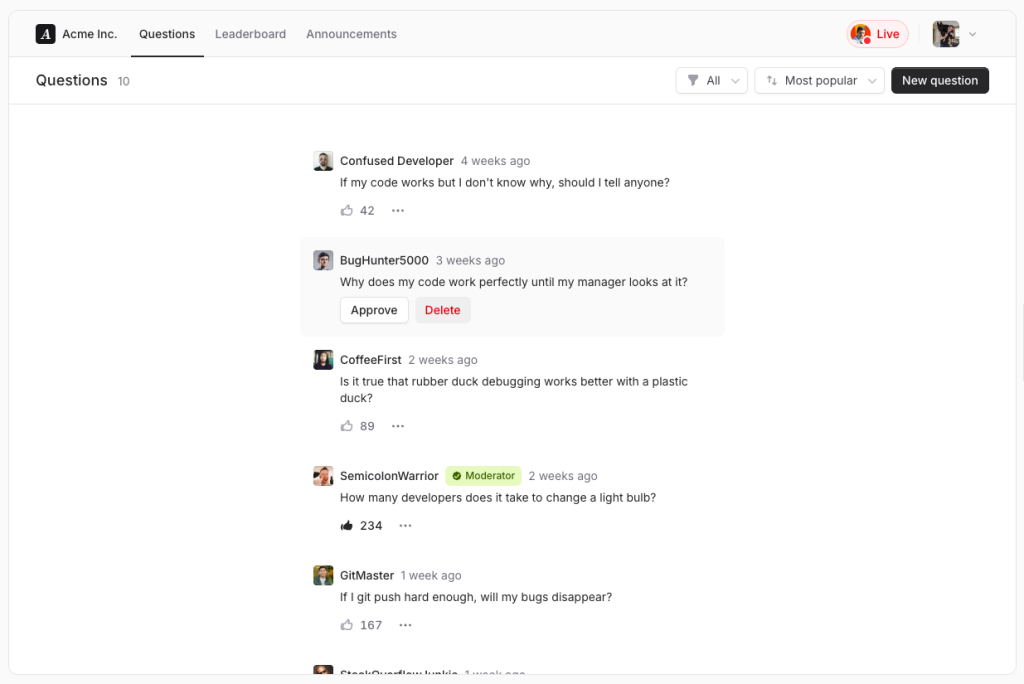The width and height of the screenshot is (1024, 684).
Task: Click the Acme Inc. logo icon
Action: (45, 33)
